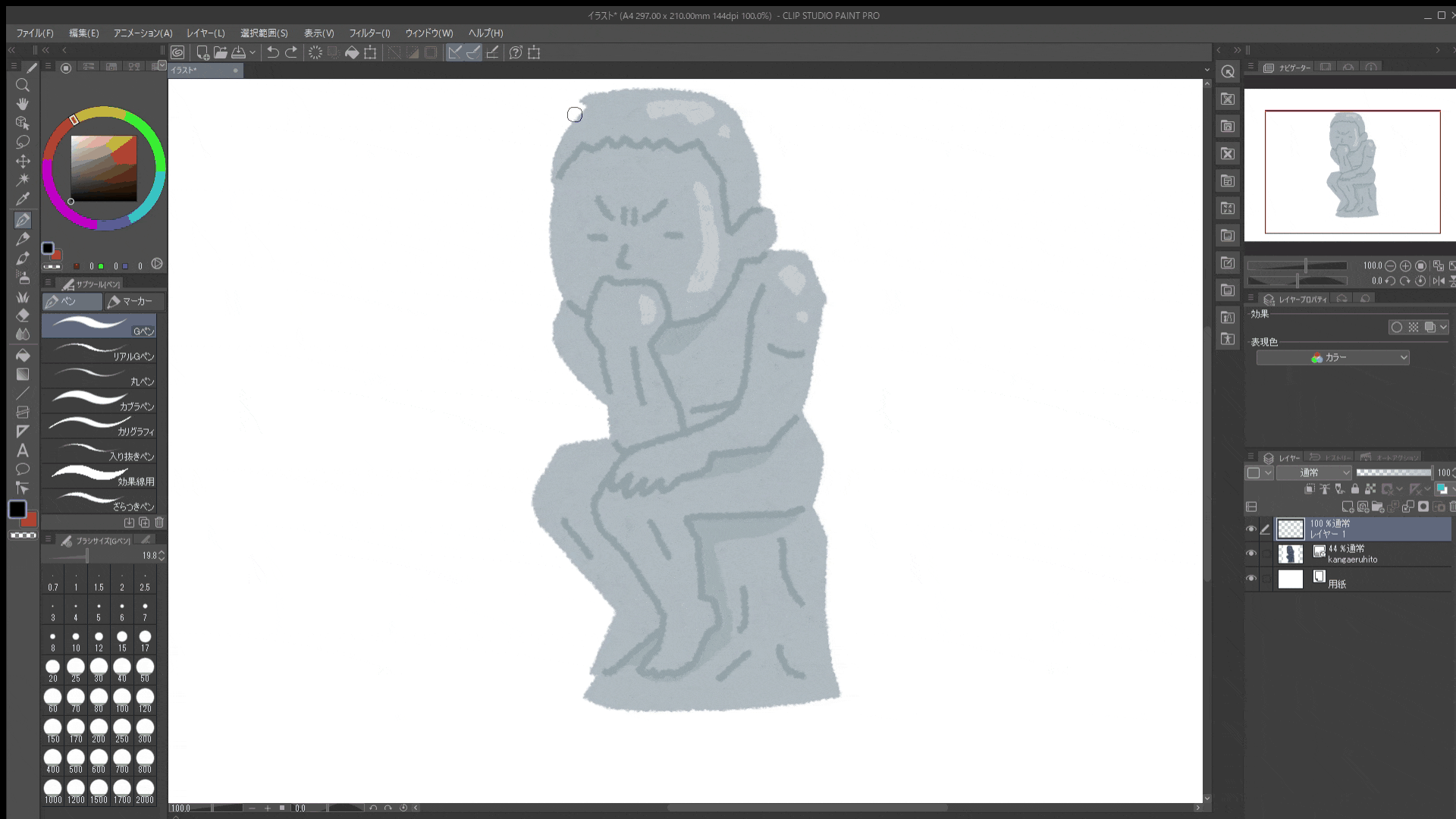The width and height of the screenshot is (1456, 819).
Task: Switch to the ヒストリー history tab
Action: point(1331,458)
